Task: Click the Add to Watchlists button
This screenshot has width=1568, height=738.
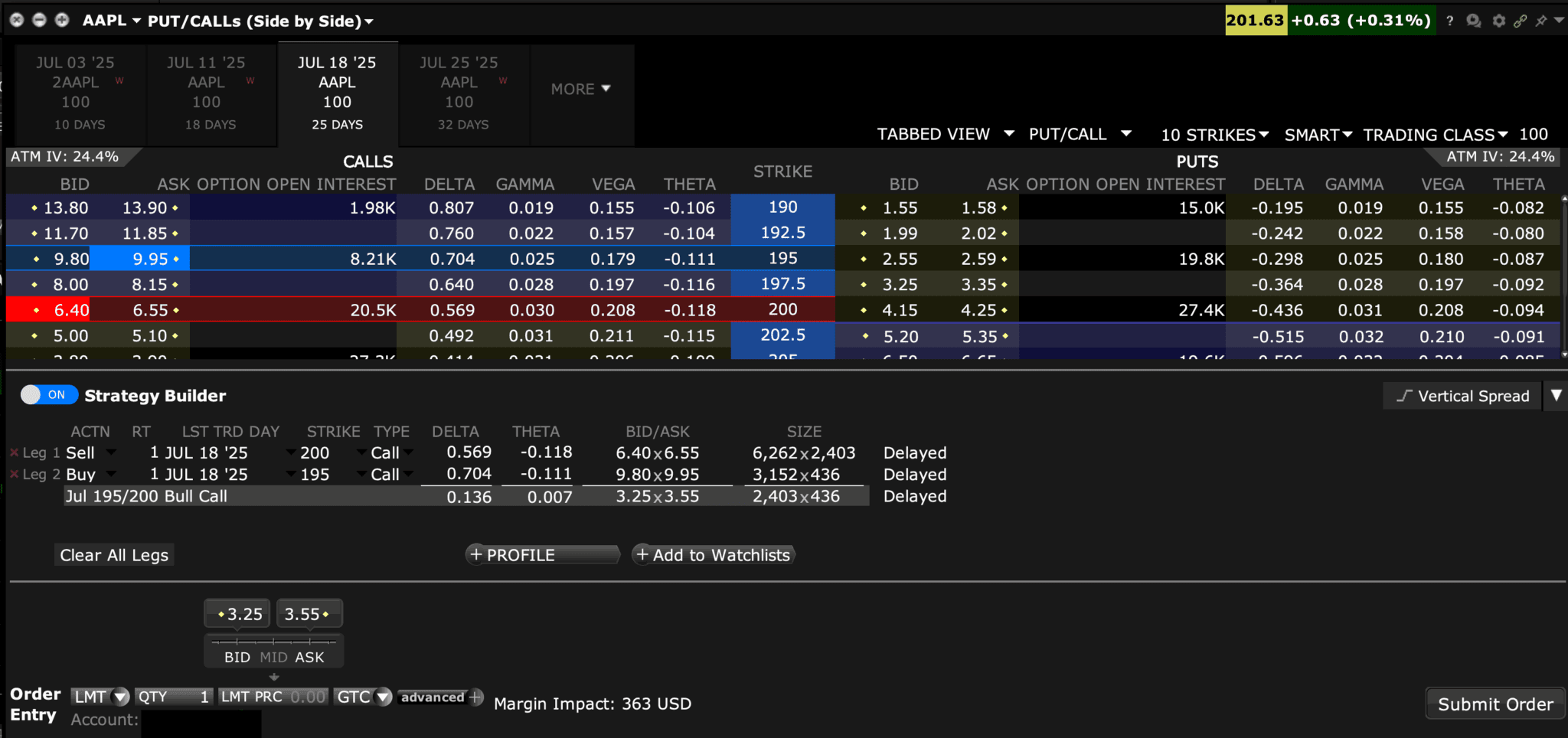Action: [x=714, y=555]
